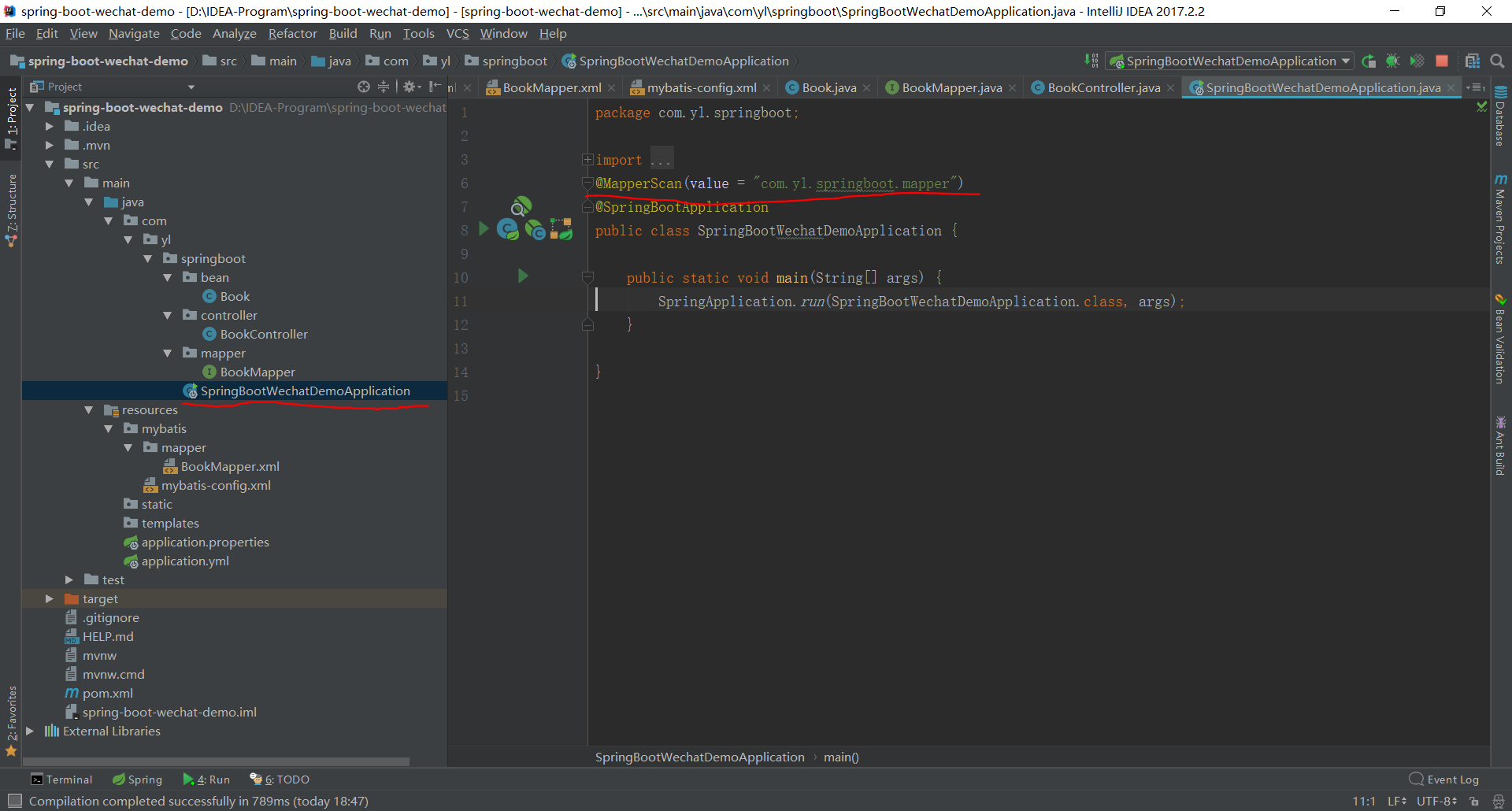Click the component scan gutter icon on line 7
This screenshot has width=1512, height=811.
click(x=521, y=206)
